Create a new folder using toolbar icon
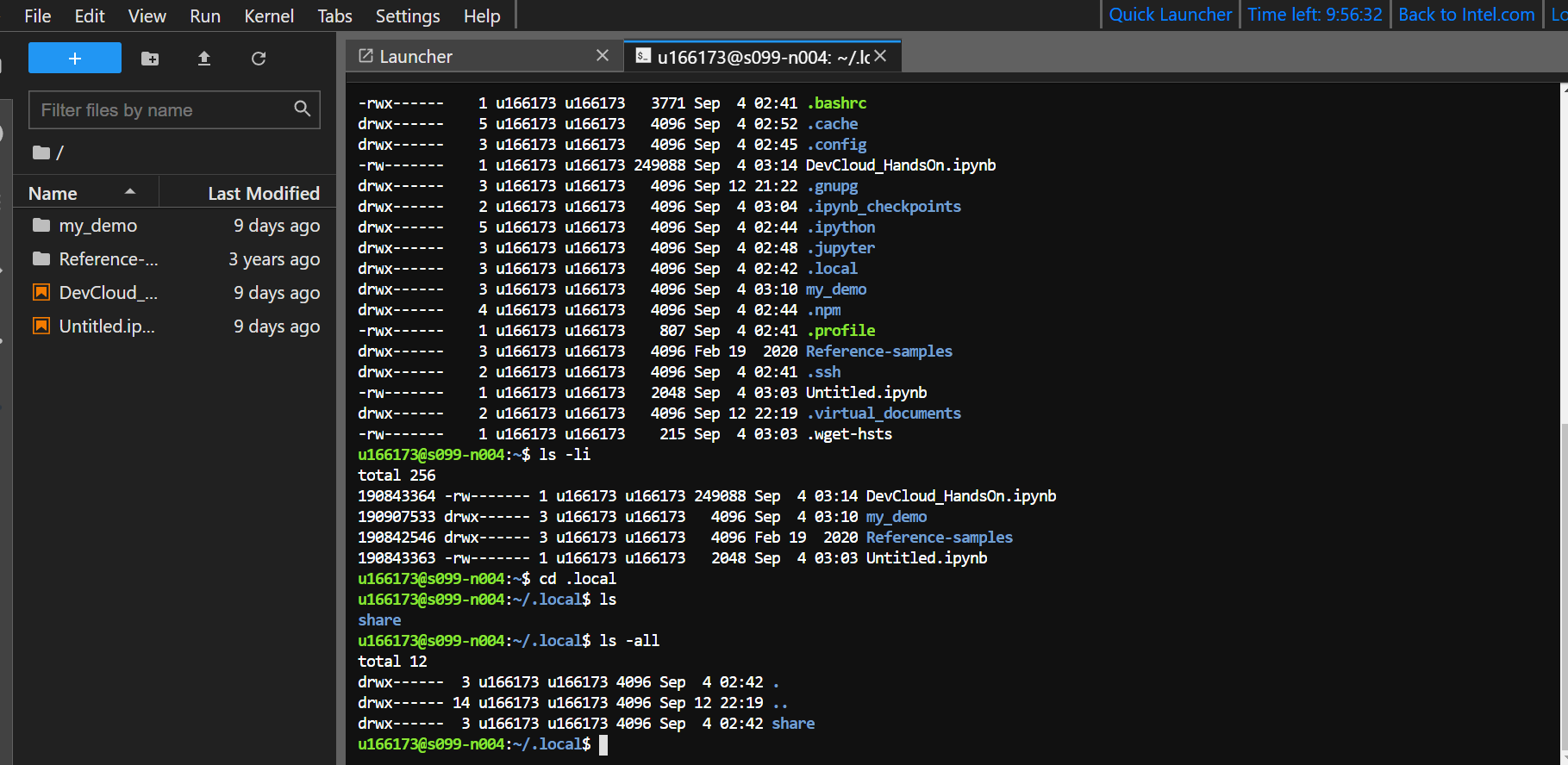This screenshot has width=1568, height=765. point(150,59)
